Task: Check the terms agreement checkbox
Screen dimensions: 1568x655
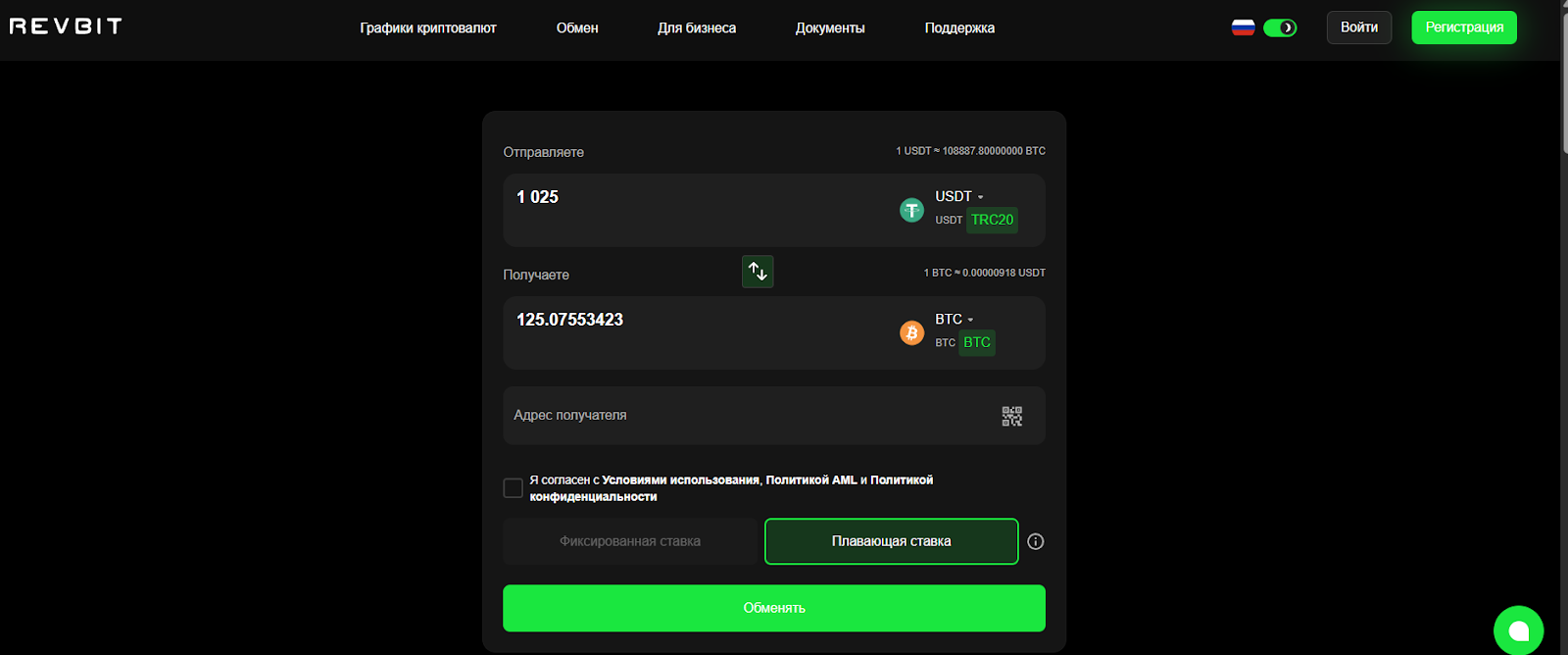Action: coord(513,487)
